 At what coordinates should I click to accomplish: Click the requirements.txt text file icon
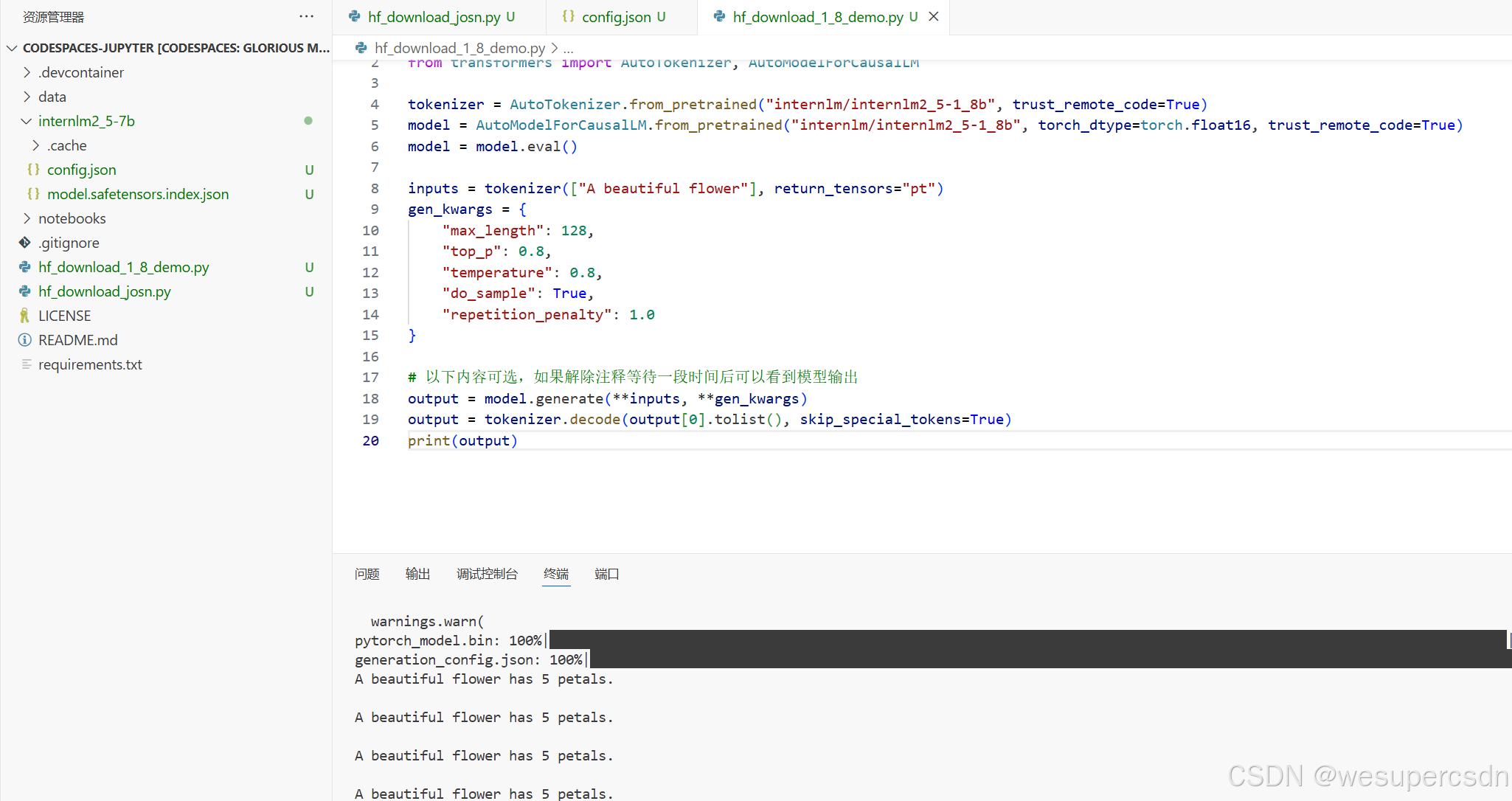click(27, 364)
